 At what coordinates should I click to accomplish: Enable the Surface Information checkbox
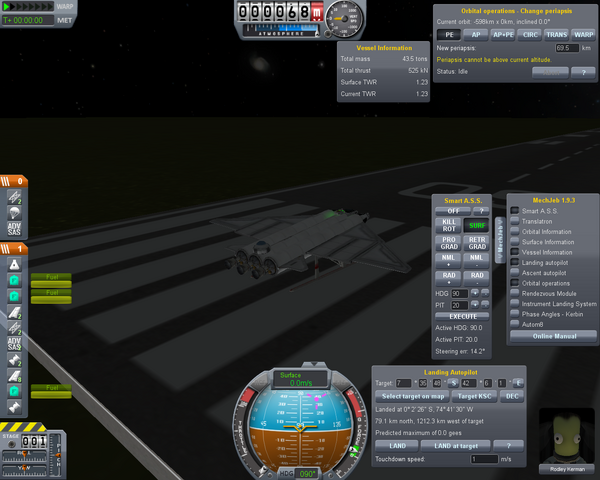(515, 242)
